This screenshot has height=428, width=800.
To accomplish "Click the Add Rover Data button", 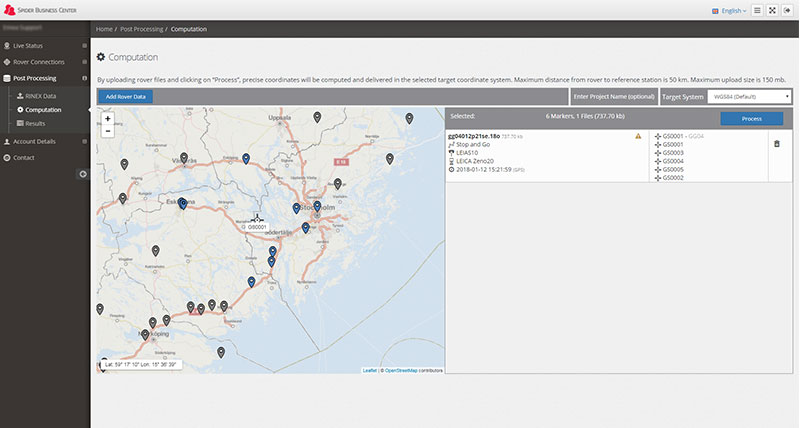I will pos(126,96).
